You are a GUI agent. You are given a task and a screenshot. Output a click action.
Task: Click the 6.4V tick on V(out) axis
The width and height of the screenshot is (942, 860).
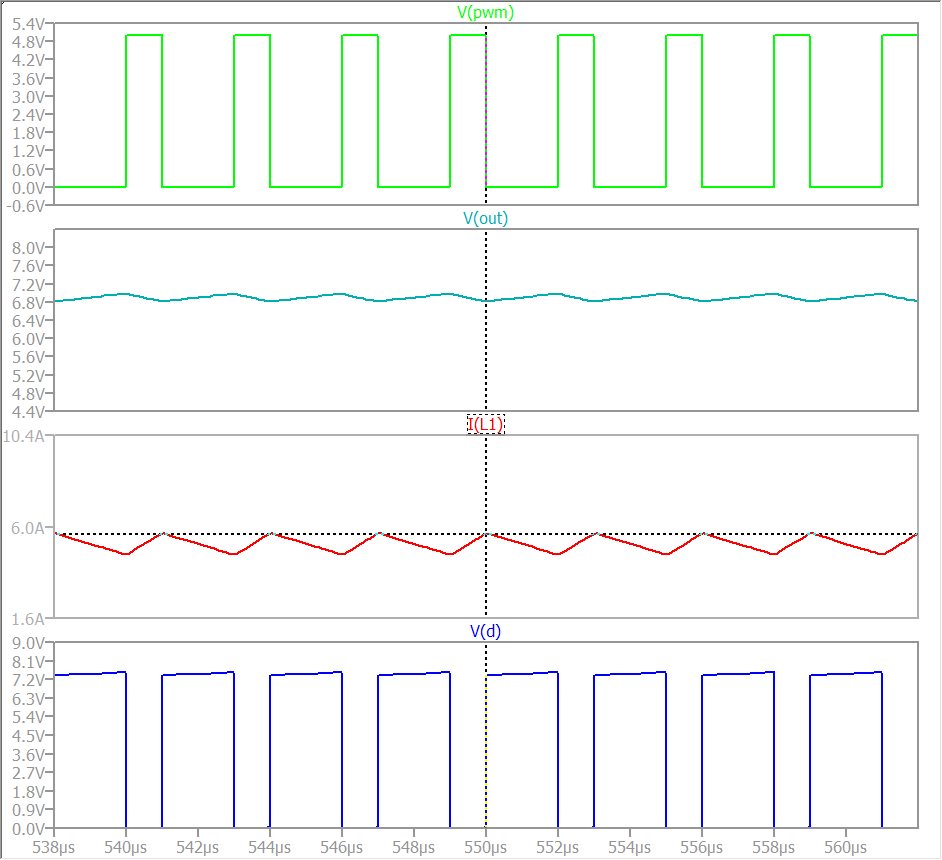point(28,321)
